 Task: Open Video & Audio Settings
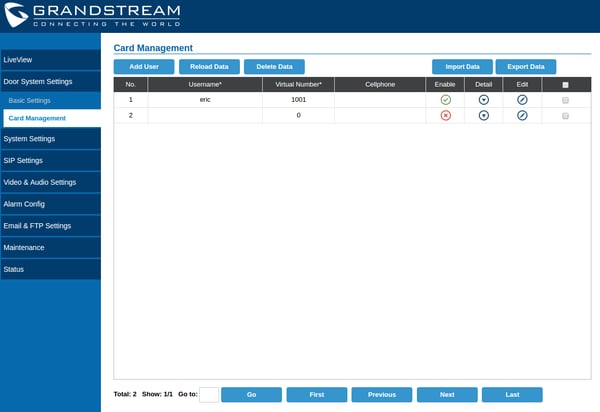(51, 182)
